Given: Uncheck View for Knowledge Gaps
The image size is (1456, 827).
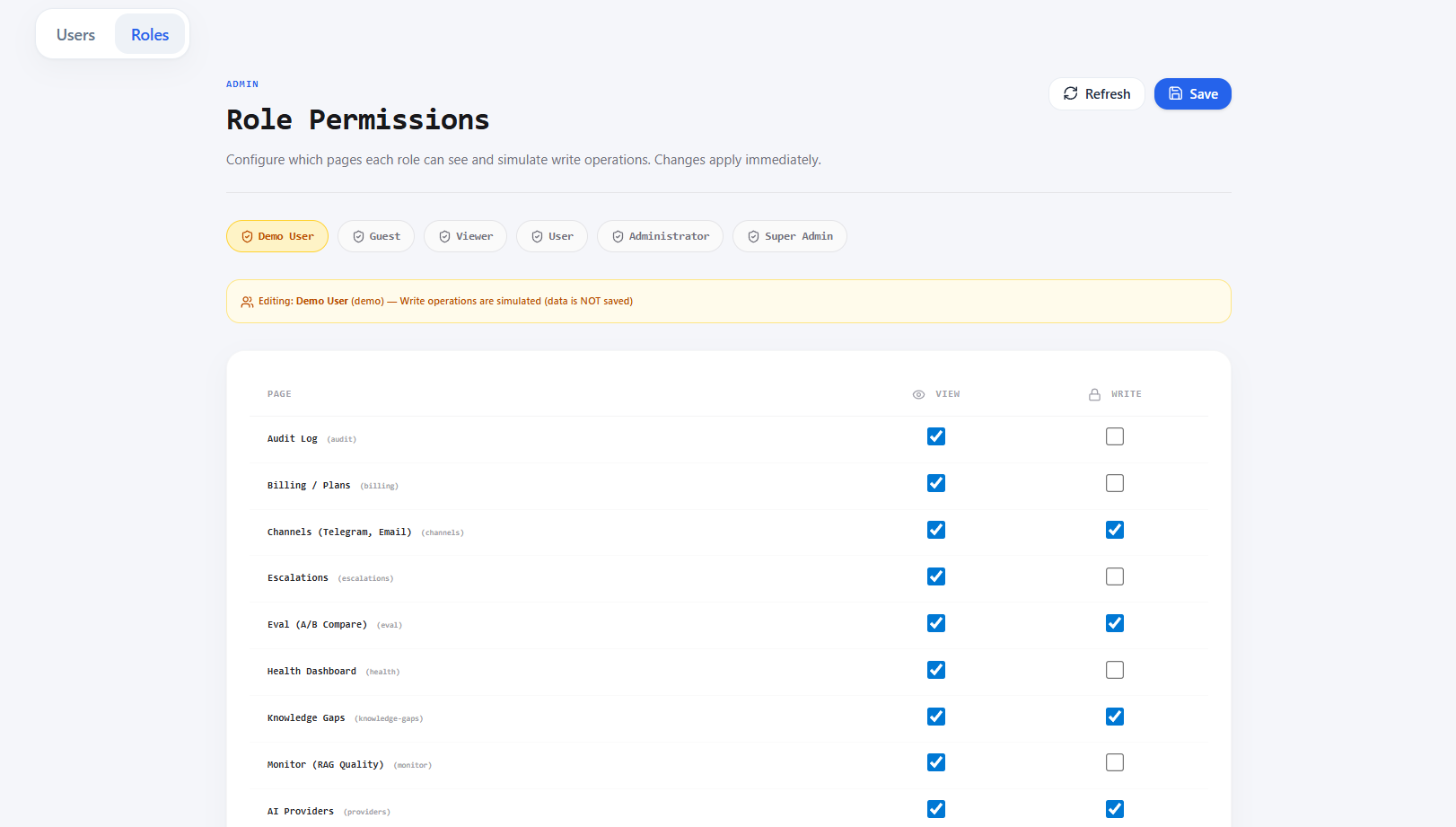Looking at the screenshot, I should [x=936, y=717].
